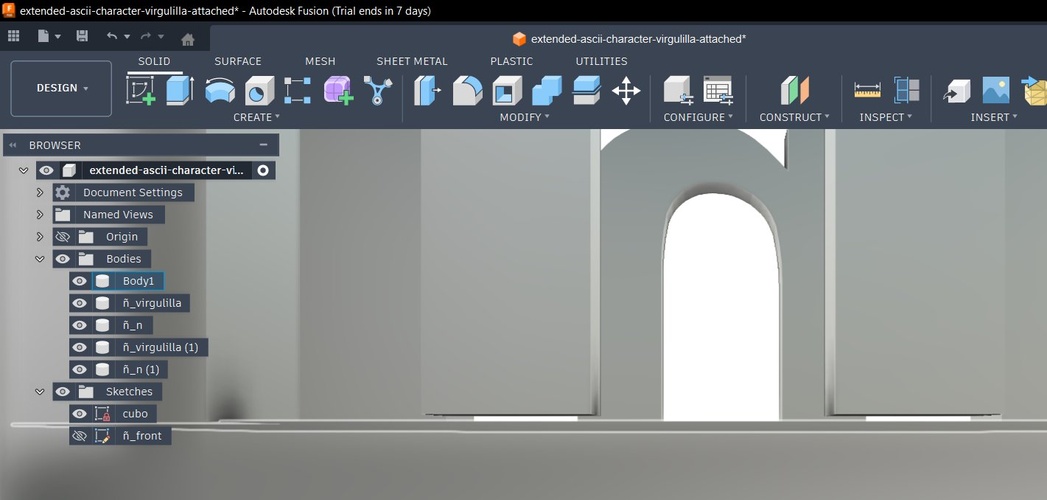Collapse the Bodies folder
Screen dimensions: 1047x500
pos(40,258)
